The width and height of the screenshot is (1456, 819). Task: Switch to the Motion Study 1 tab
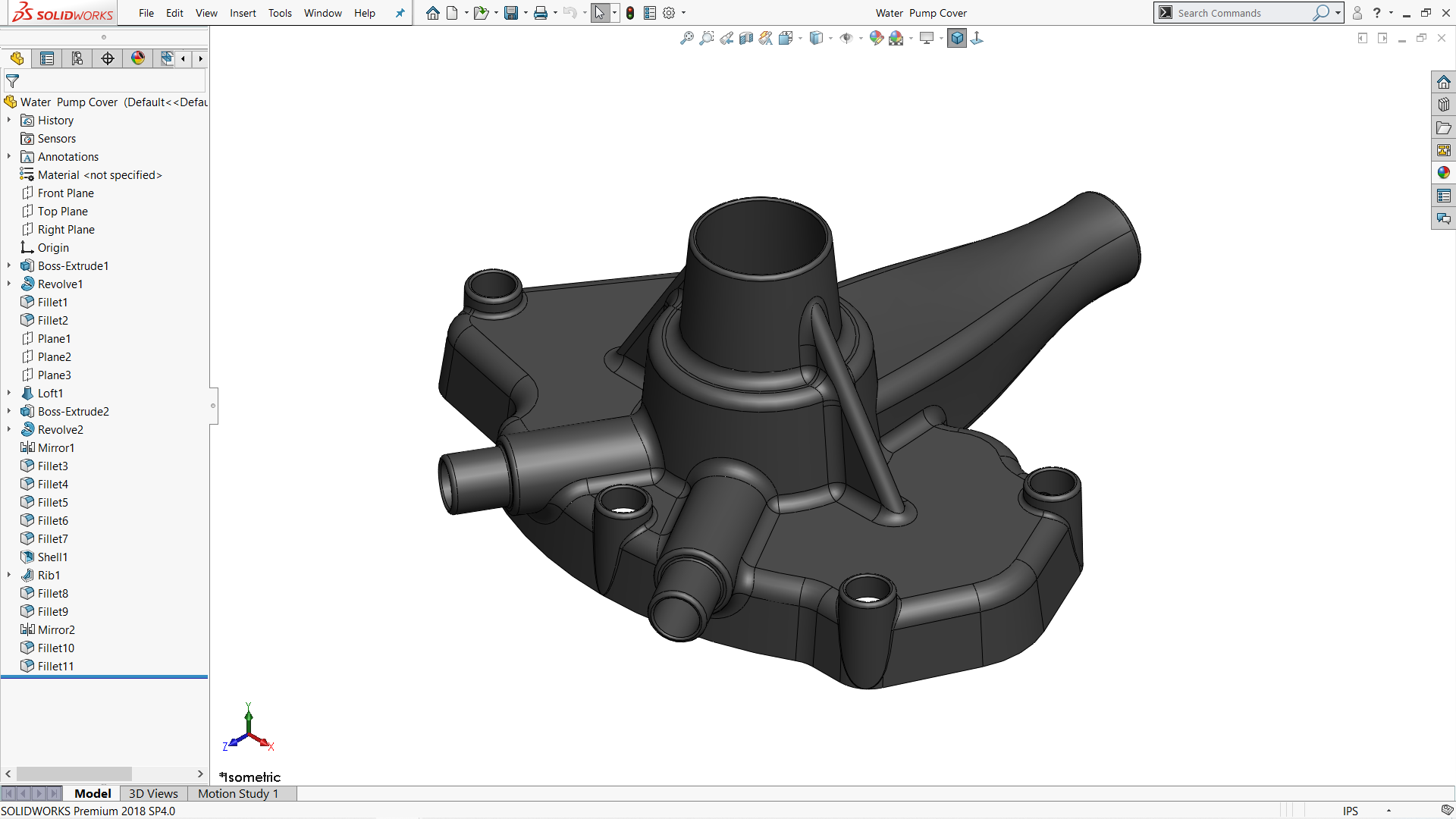(x=238, y=793)
